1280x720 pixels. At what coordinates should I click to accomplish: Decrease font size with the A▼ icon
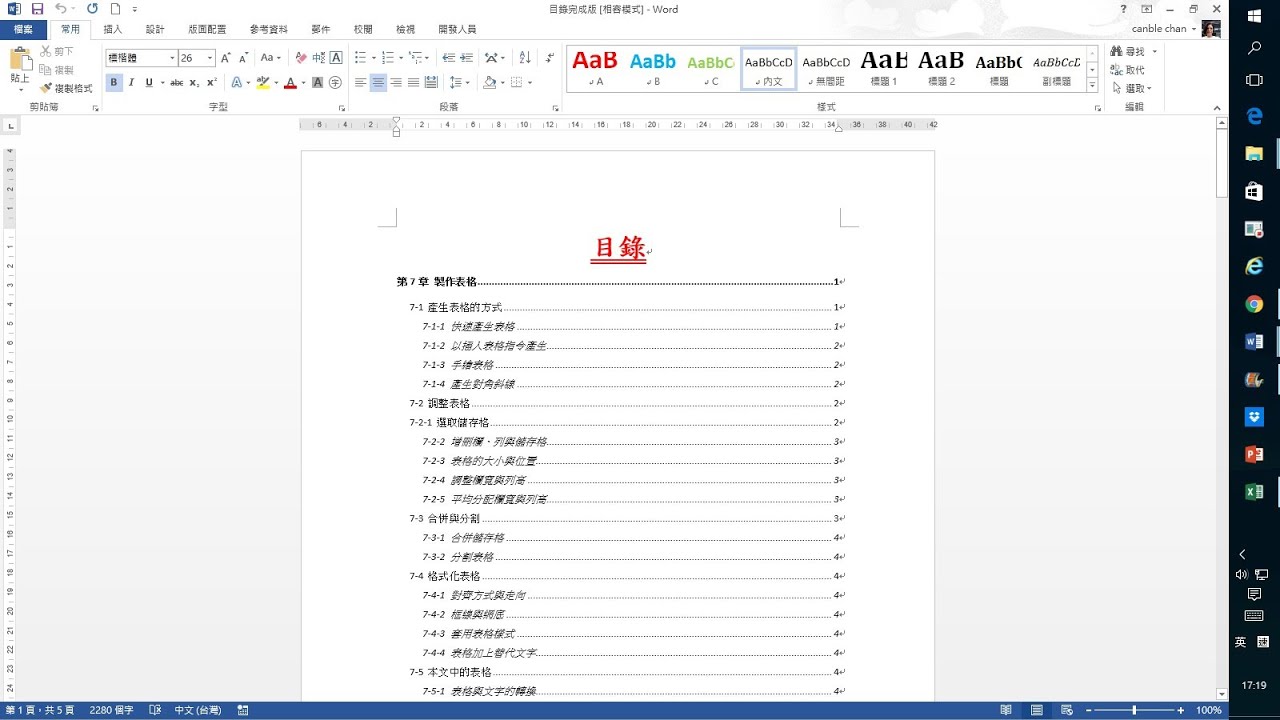243,58
